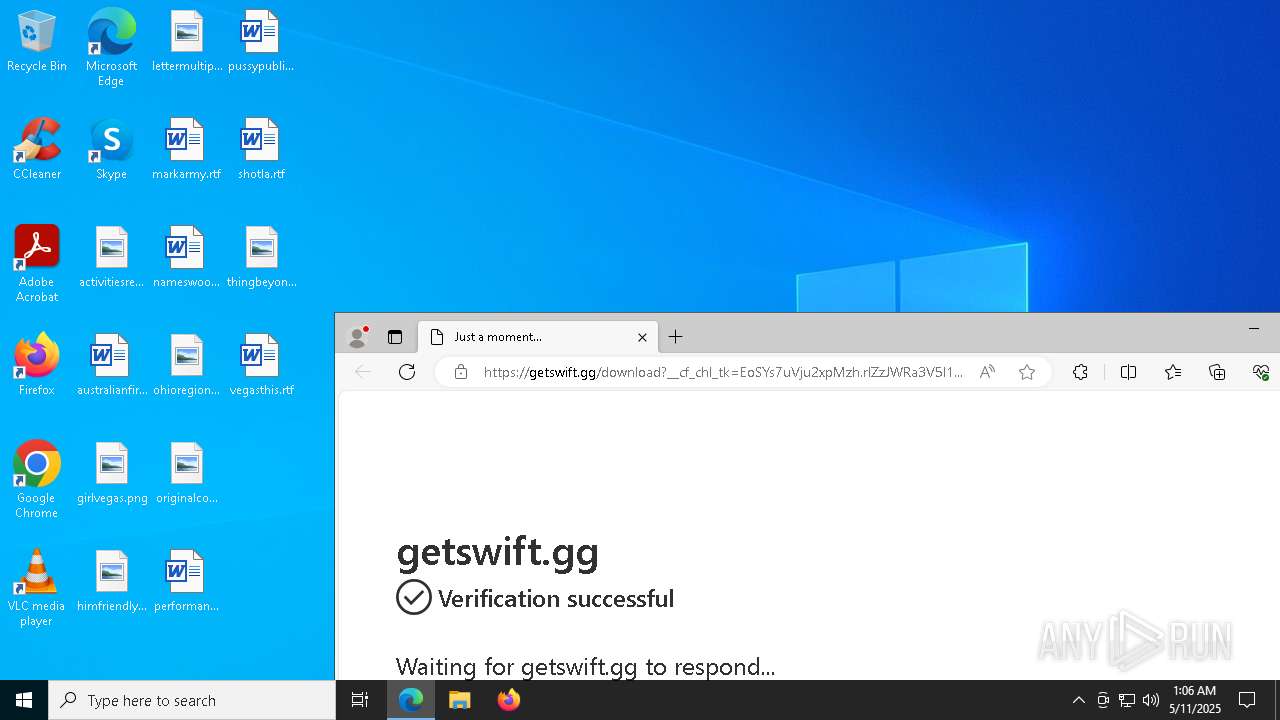
Task: Switch to Edge in the taskbar
Action: coord(411,700)
